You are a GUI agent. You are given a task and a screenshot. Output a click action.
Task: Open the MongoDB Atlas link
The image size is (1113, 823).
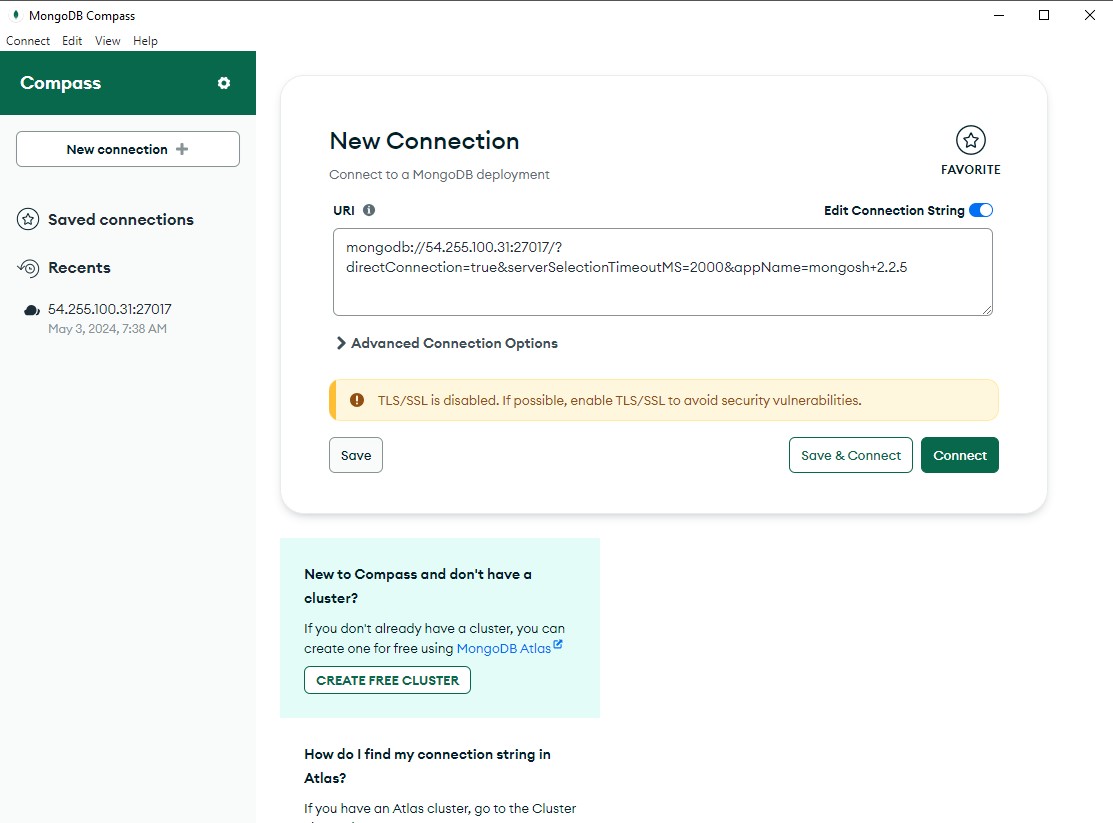click(504, 648)
